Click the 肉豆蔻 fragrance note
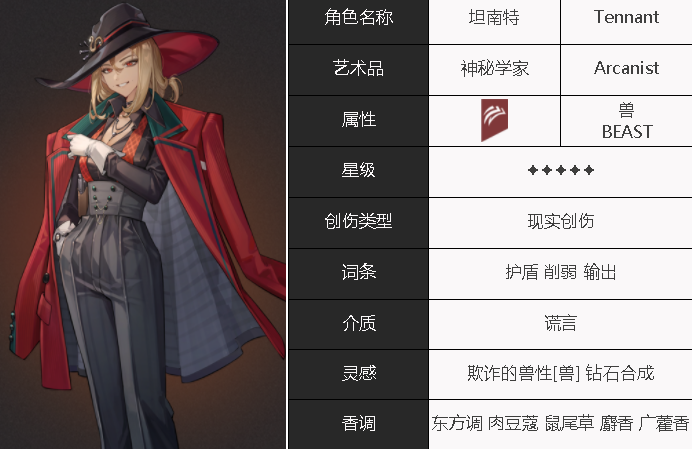 point(513,423)
